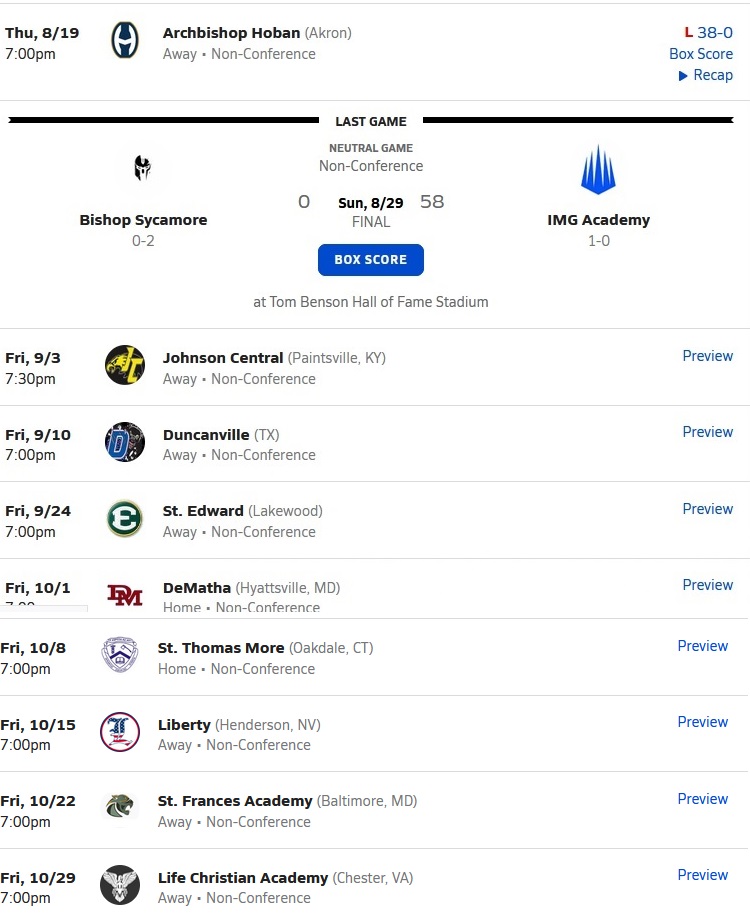Select the IMG Academy team name
Image resolution: width=750 pixels, height=913 pixels.
598,220
